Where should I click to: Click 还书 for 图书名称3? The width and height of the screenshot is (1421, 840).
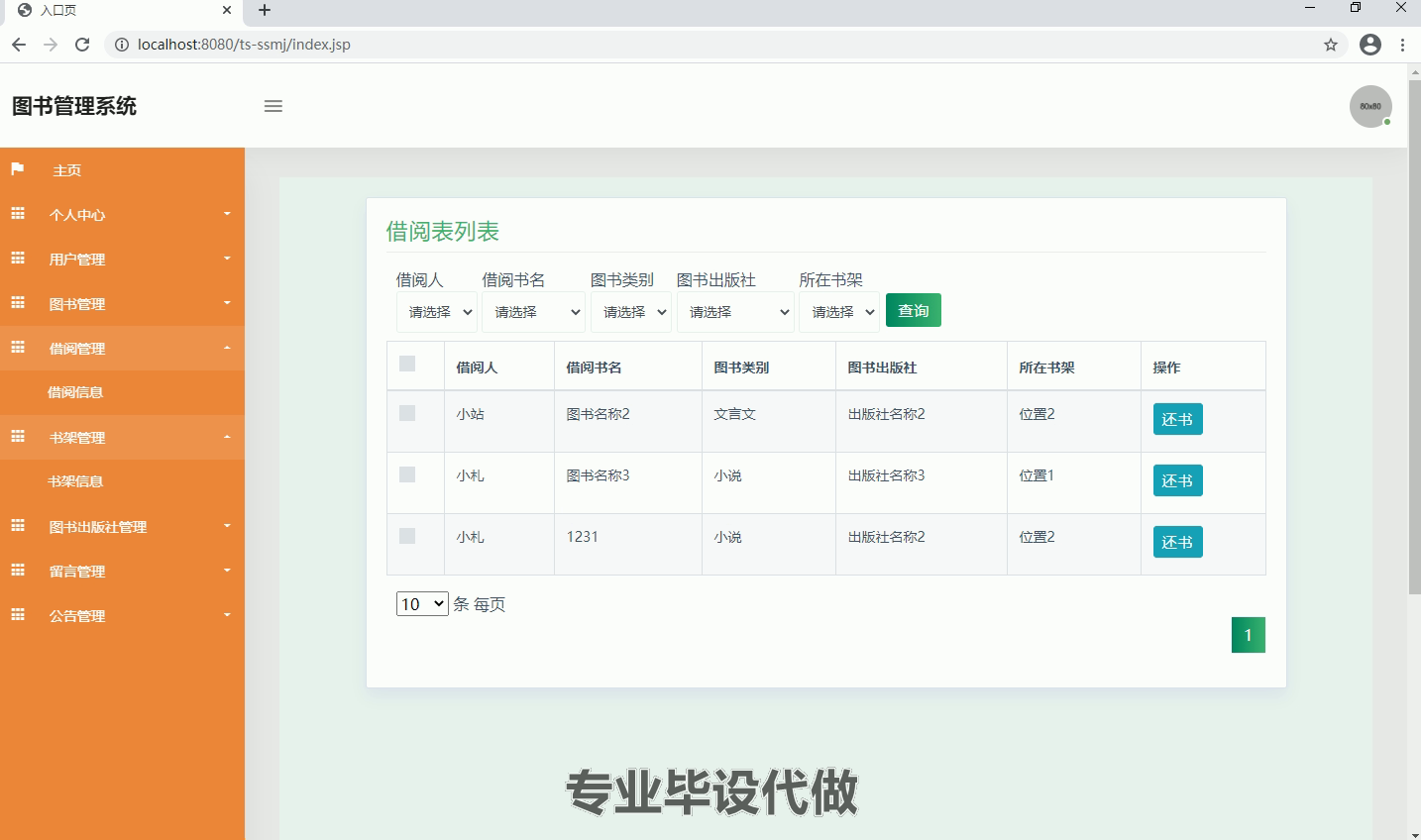[1177, 480]
